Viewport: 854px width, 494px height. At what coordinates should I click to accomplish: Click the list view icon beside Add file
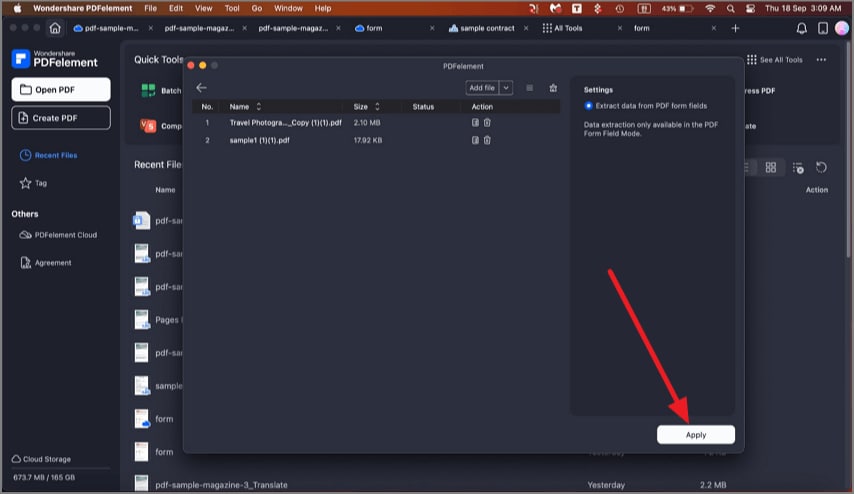point(529,88)
